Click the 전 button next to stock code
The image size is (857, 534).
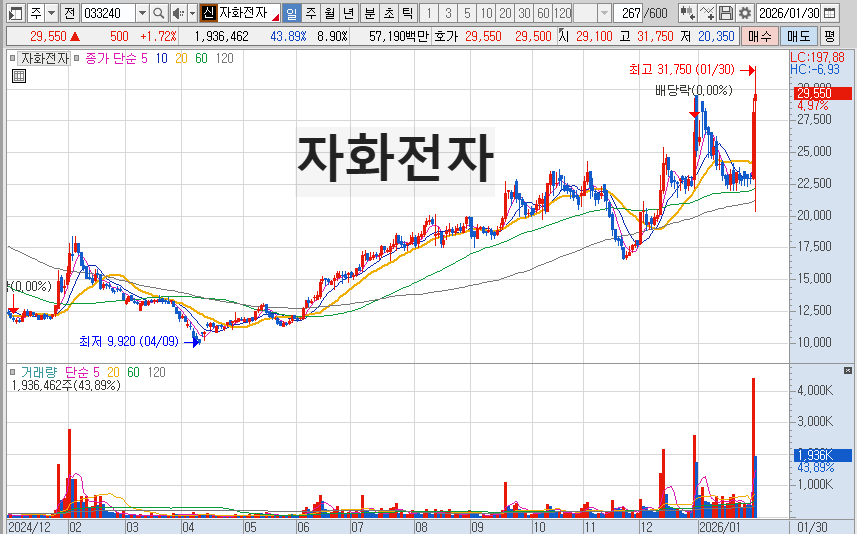(69, 13)
